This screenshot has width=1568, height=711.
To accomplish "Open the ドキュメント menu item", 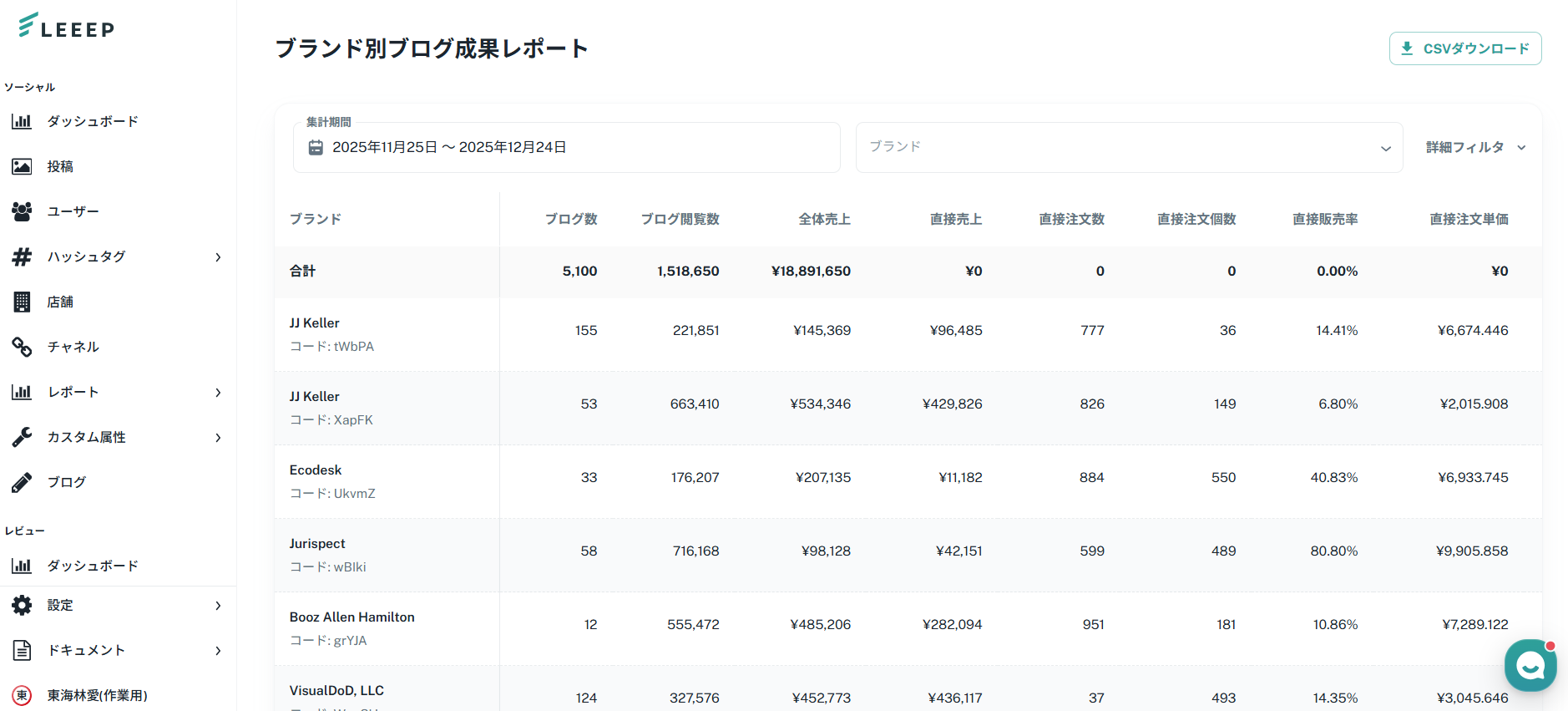I will [x=87, y=651].
